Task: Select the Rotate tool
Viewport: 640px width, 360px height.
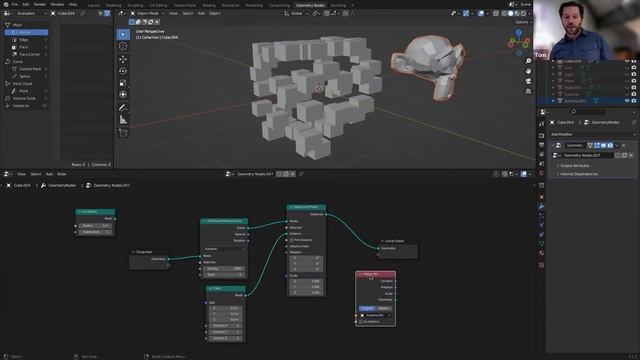Action: pos(123,71)
